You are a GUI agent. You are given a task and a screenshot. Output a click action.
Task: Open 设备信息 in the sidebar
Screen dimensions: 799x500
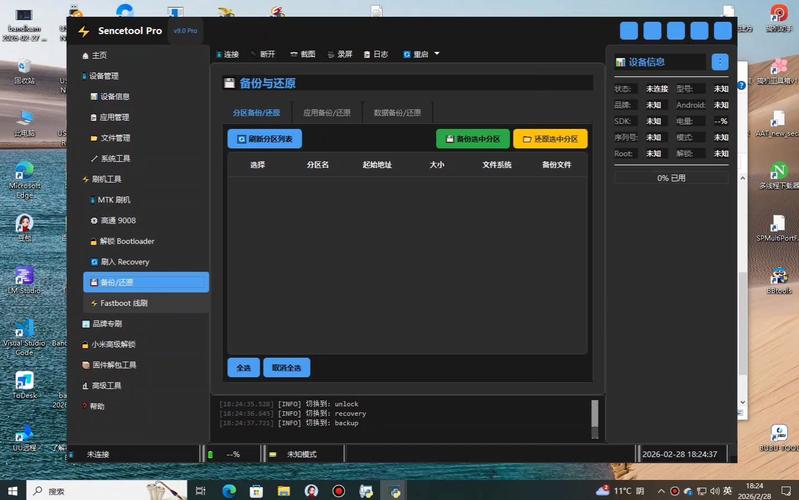tap(114, 97)
